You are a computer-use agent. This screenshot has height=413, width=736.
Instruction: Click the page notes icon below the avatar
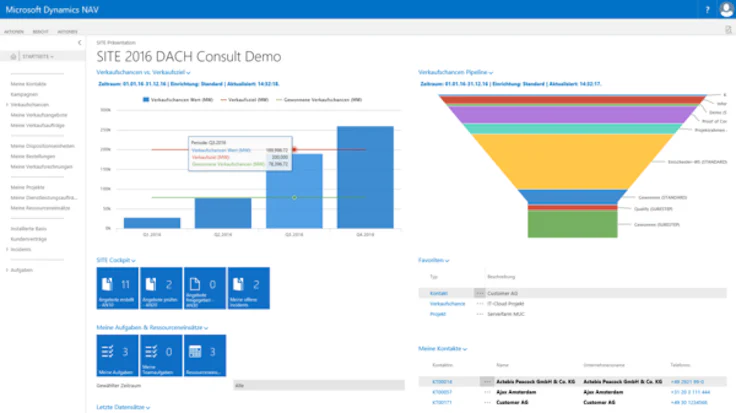pyautogui.click(x=728, y=30)
